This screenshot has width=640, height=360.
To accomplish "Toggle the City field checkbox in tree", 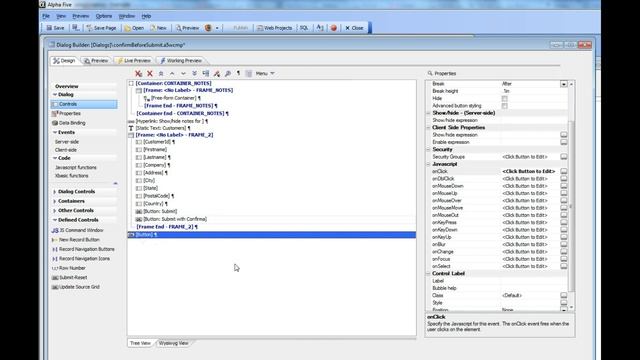I will [139, 180].
